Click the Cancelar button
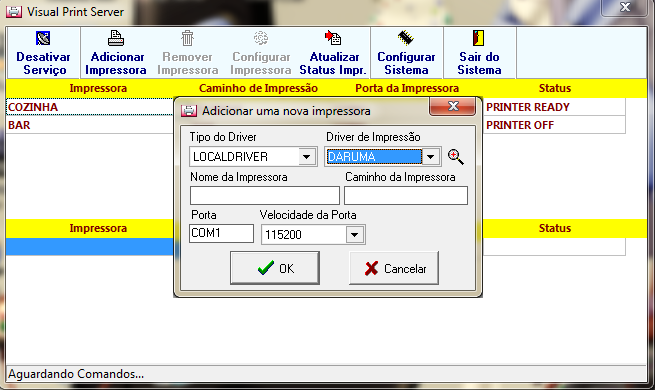Image resolution: width=655 pixels, height=390 pixels. (x=394, y=268)
